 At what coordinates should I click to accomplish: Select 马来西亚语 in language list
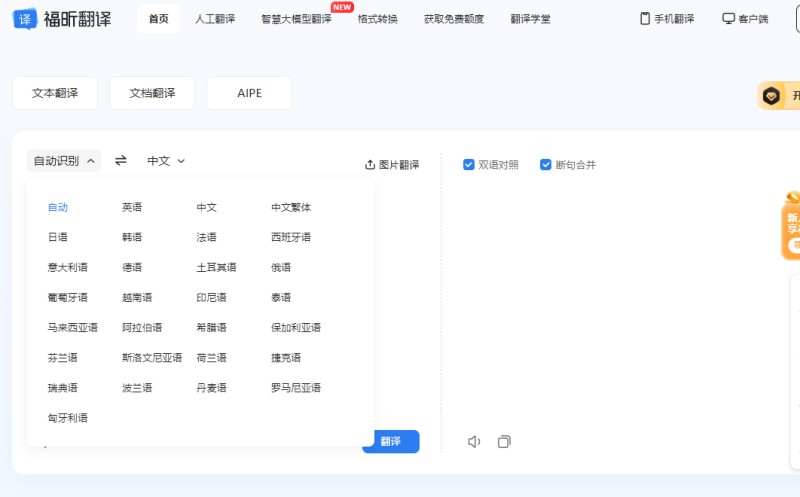pos(72,328)
